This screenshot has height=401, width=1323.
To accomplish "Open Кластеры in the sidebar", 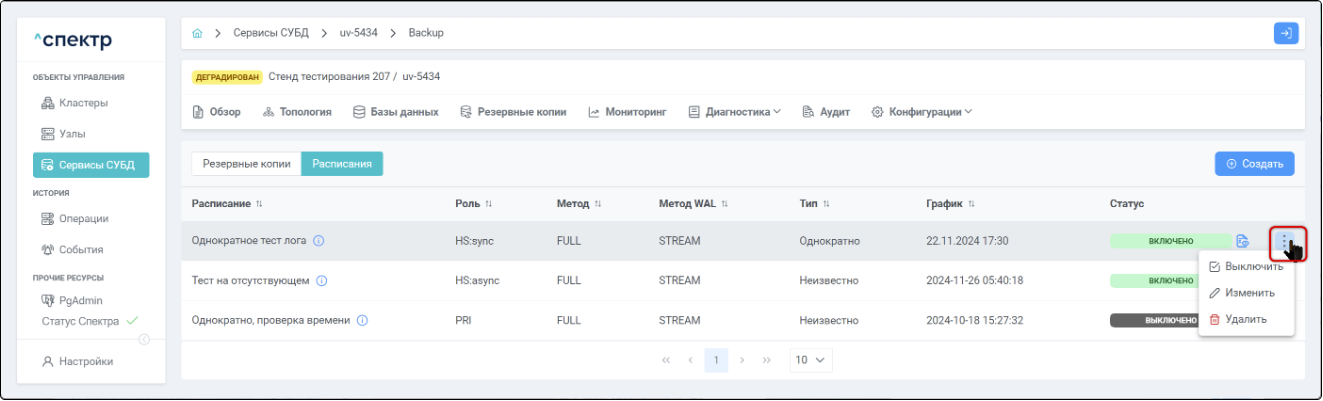I will 83,103.
